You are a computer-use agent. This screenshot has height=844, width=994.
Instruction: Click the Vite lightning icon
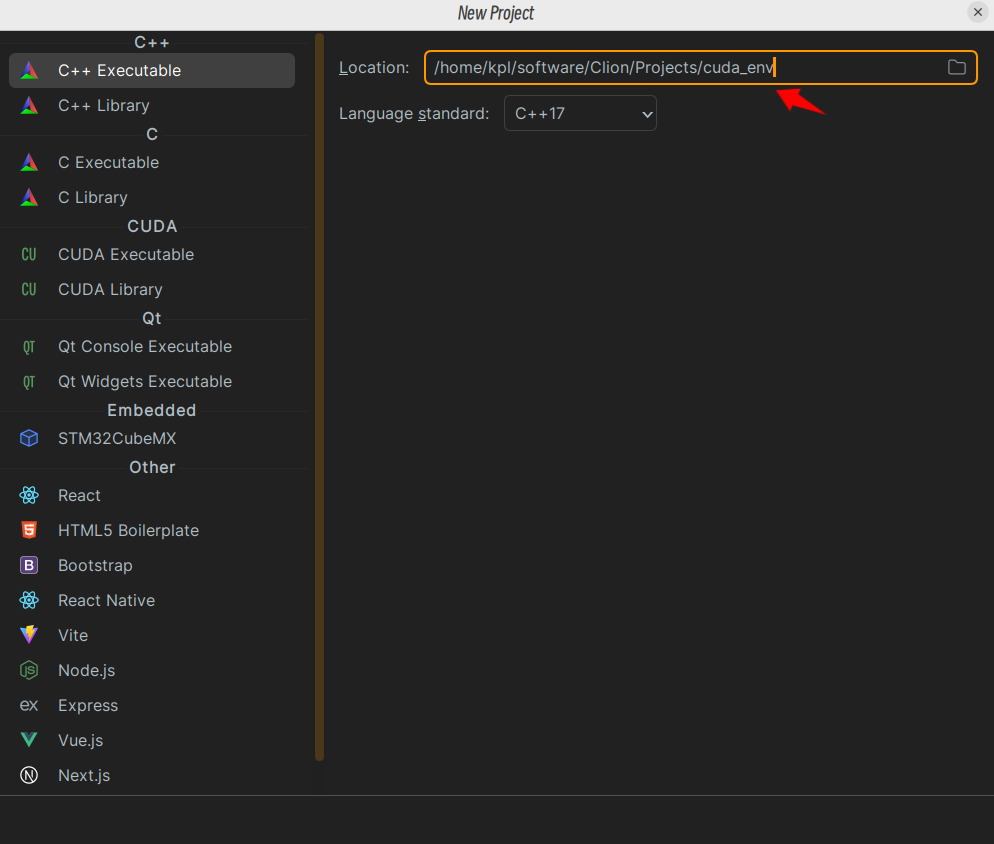pos(29,635)
